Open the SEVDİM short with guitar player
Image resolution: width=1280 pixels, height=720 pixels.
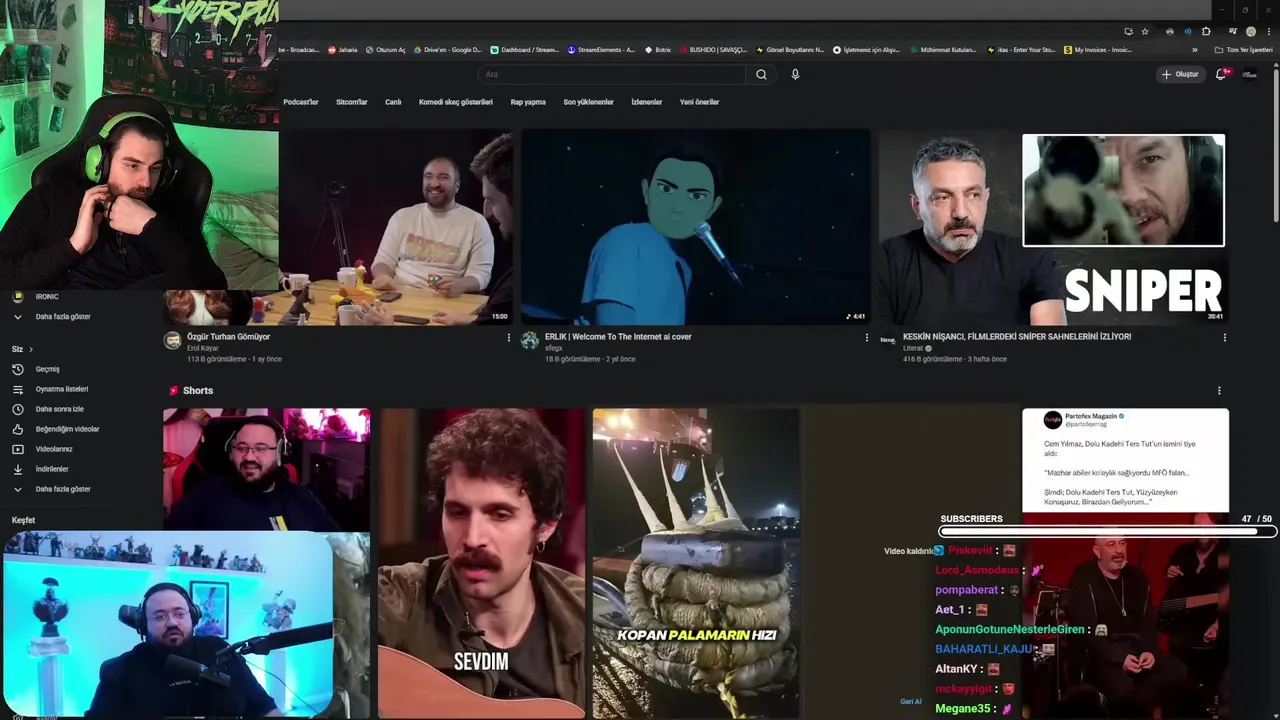(481, 563)
